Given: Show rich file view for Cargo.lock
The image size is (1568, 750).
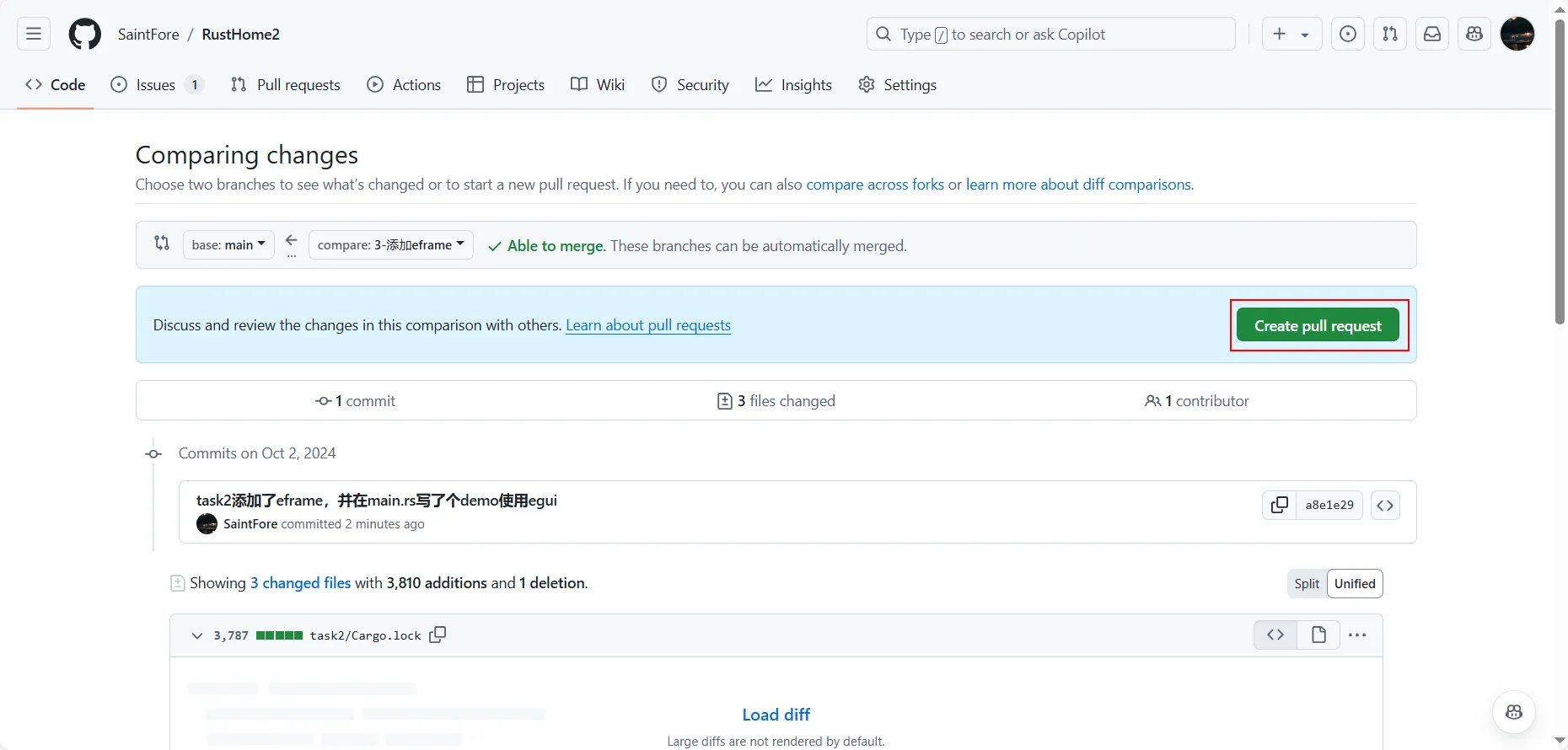Looking at the screenshot, I should click(1318, 635).
